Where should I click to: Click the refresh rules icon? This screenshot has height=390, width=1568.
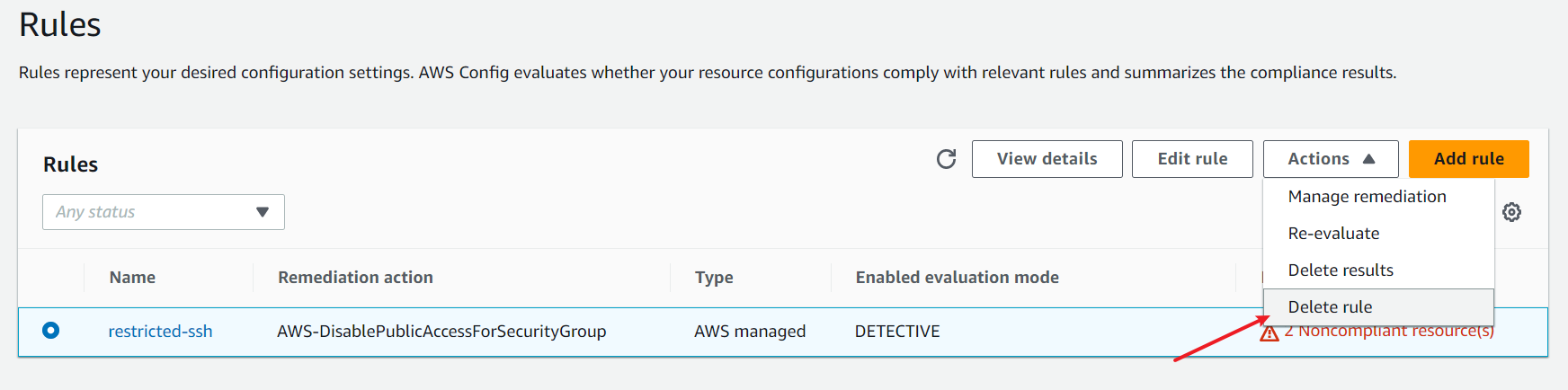pos(946,159)
